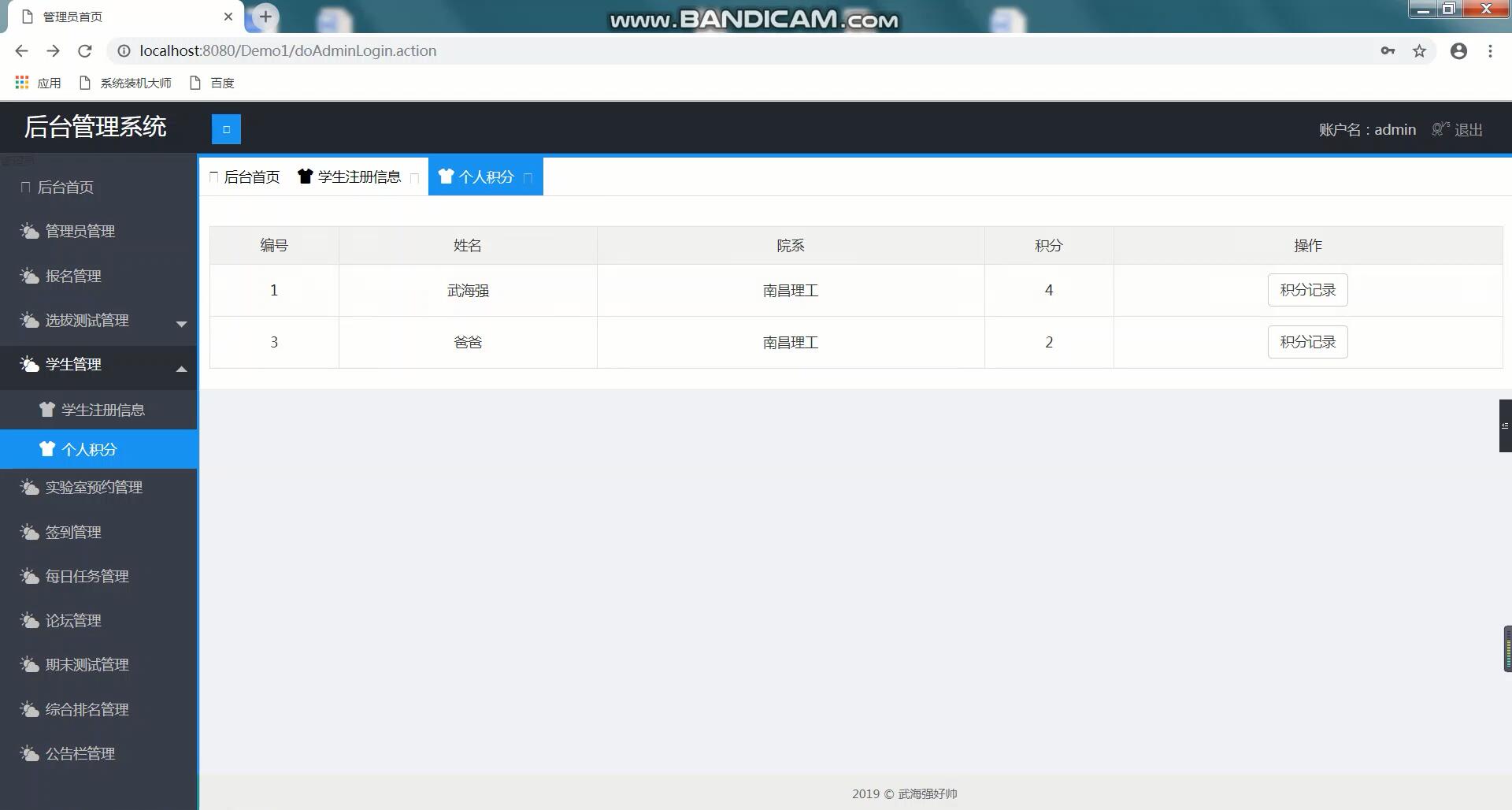Click shirt icon on 个人积分 tab
This screenshot has width=1512, height=810.
(x=447, y=176)
